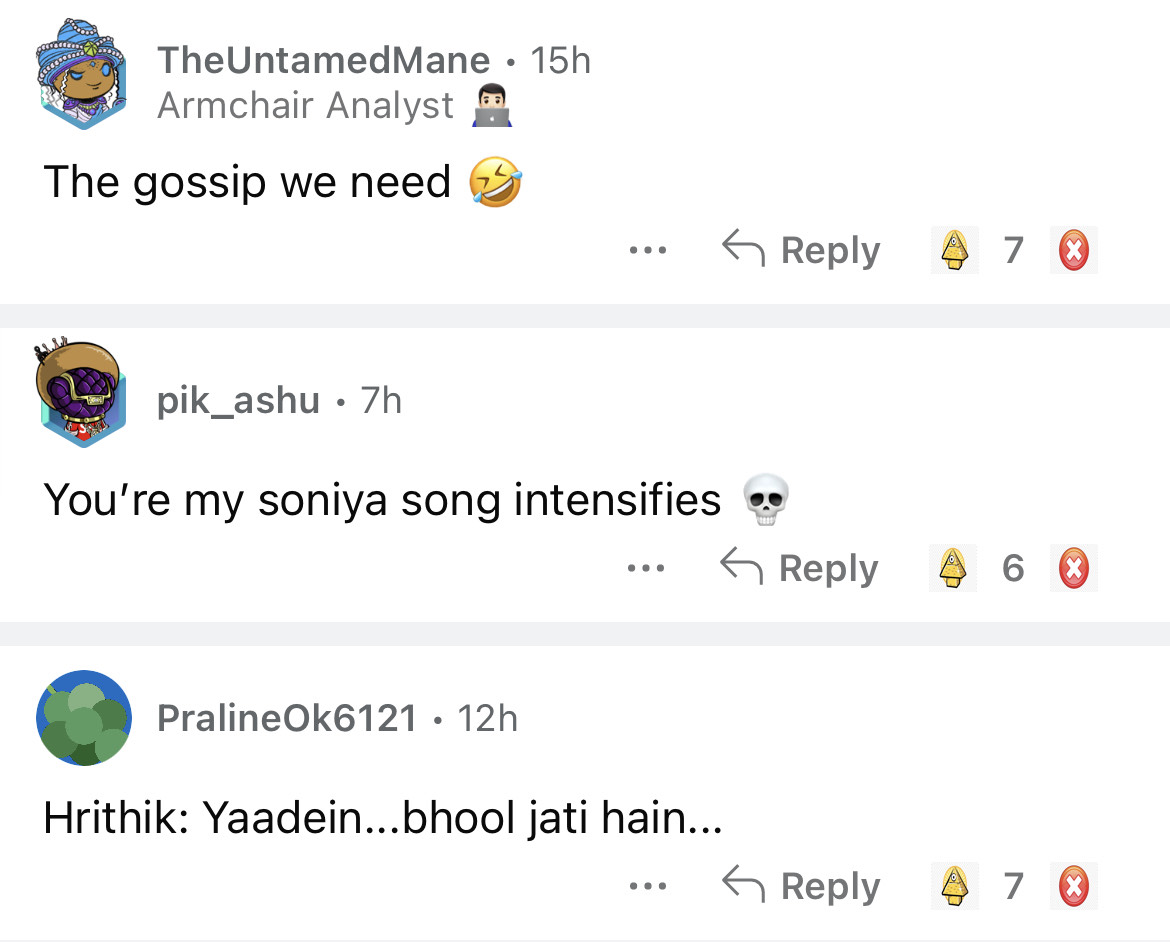Open three-dot menu on pik_ashu's comment
The height and width of the screenshot is (942, 1170).
(x=645, y=568)
